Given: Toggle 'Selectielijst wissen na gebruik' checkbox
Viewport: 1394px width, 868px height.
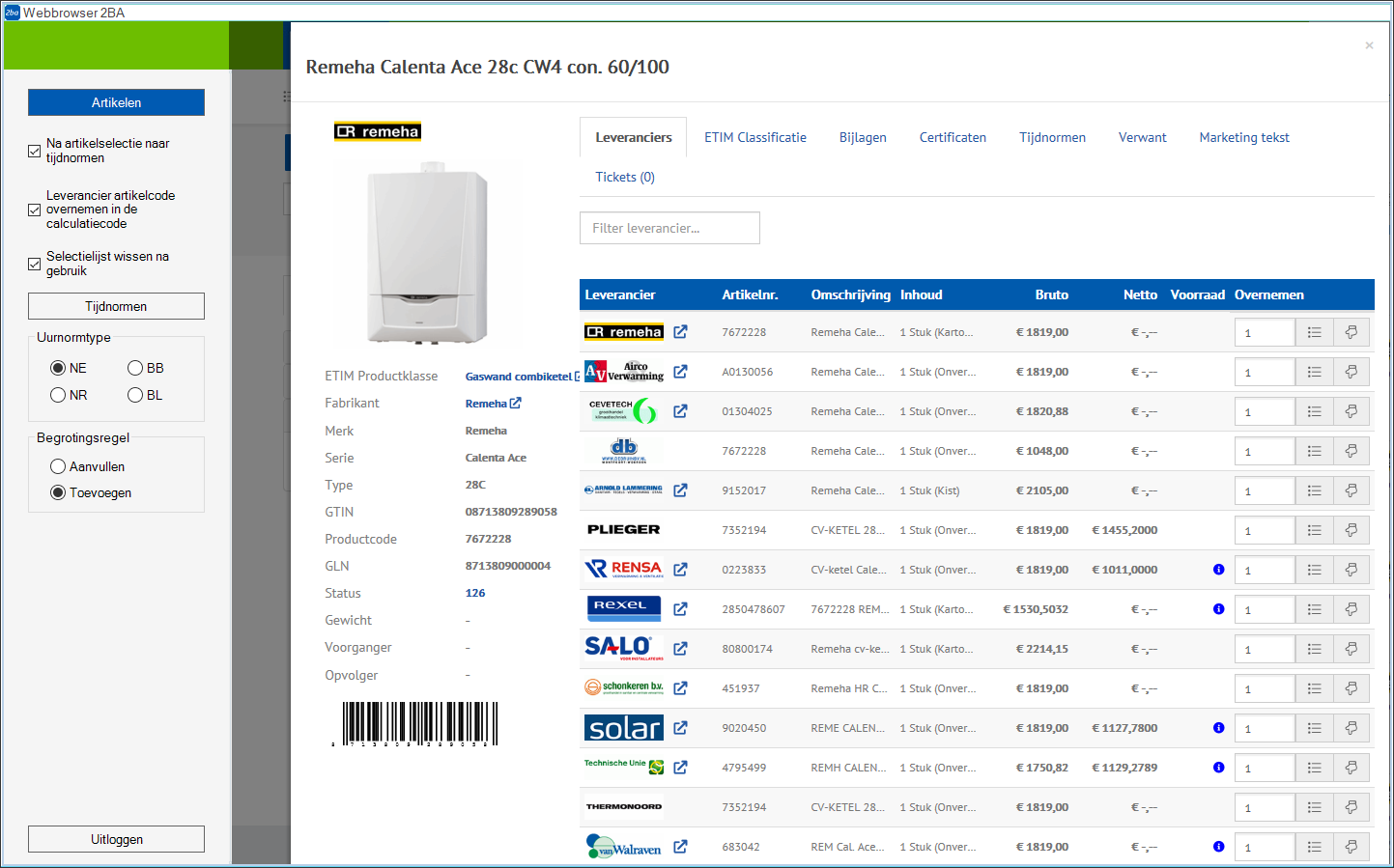Looking at the screenshot, I should tap(35, 264).
